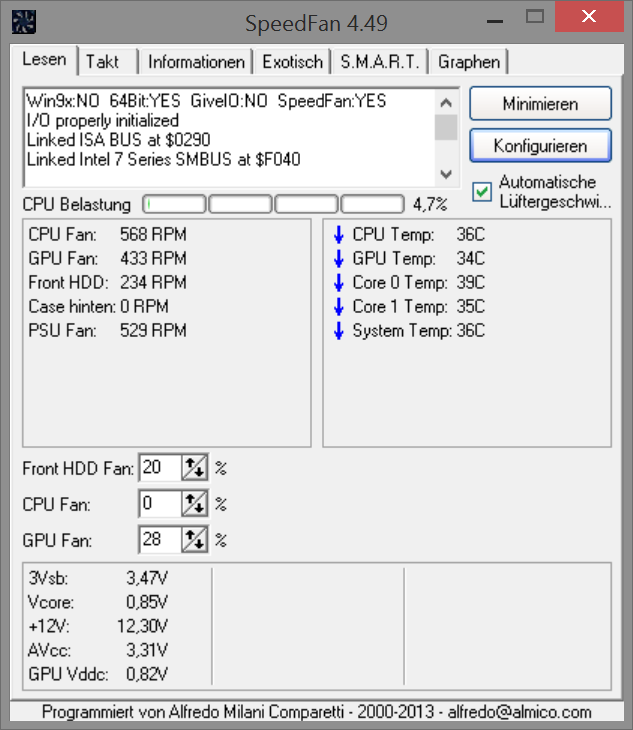Image resolution: width=633 pixels, height=730 pixels.
Task: Adjust the Front HDD Fan speed spinner
Action: click(x=195, y=467)
